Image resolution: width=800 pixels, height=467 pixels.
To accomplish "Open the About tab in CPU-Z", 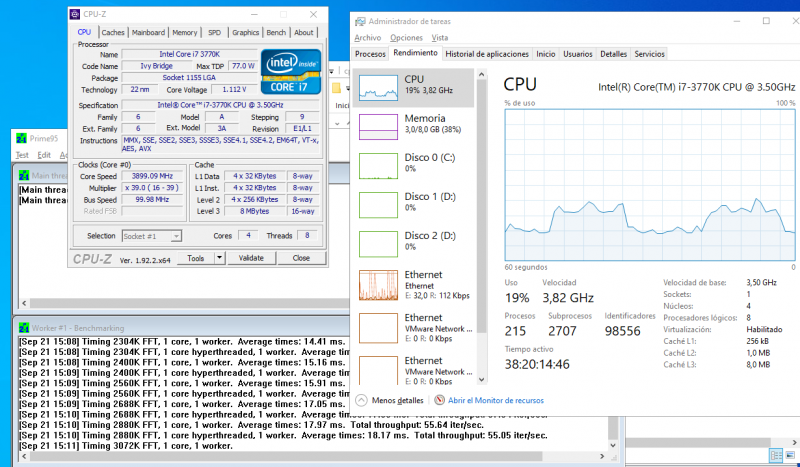I will [x=304, y=32].
